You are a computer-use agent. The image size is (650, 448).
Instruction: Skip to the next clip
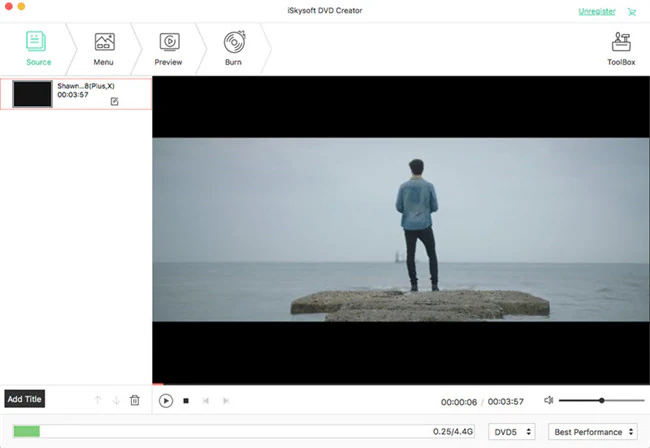pos(226,401)
